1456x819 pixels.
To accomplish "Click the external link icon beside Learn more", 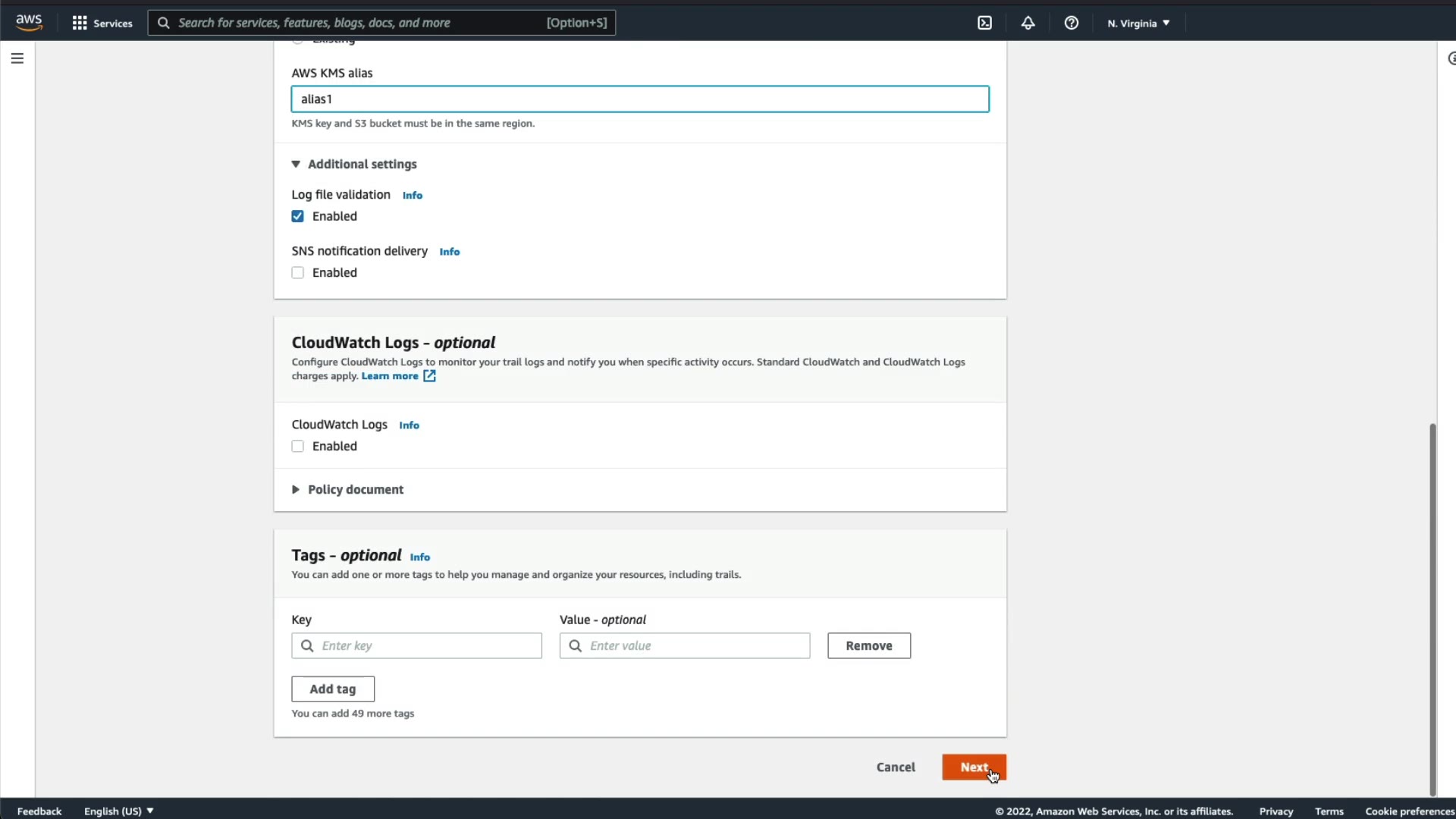I will click(429, 376).
